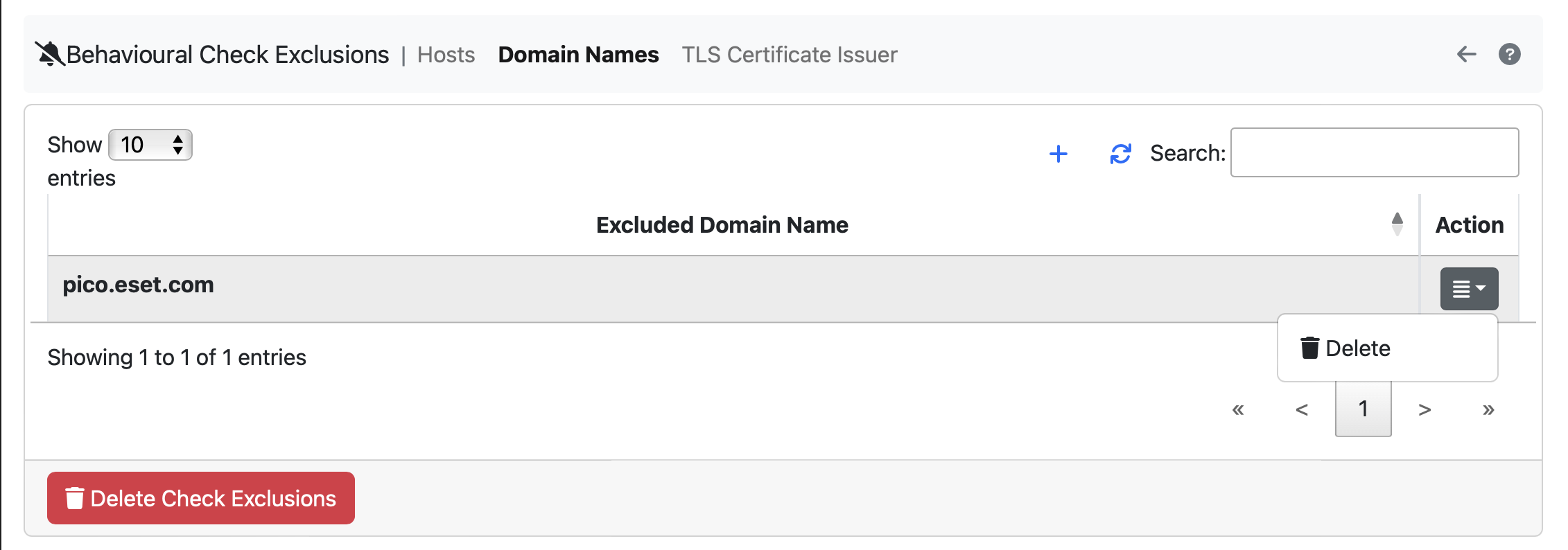
Task: Select the pico.eset.com table row
Action: [624, 285]
